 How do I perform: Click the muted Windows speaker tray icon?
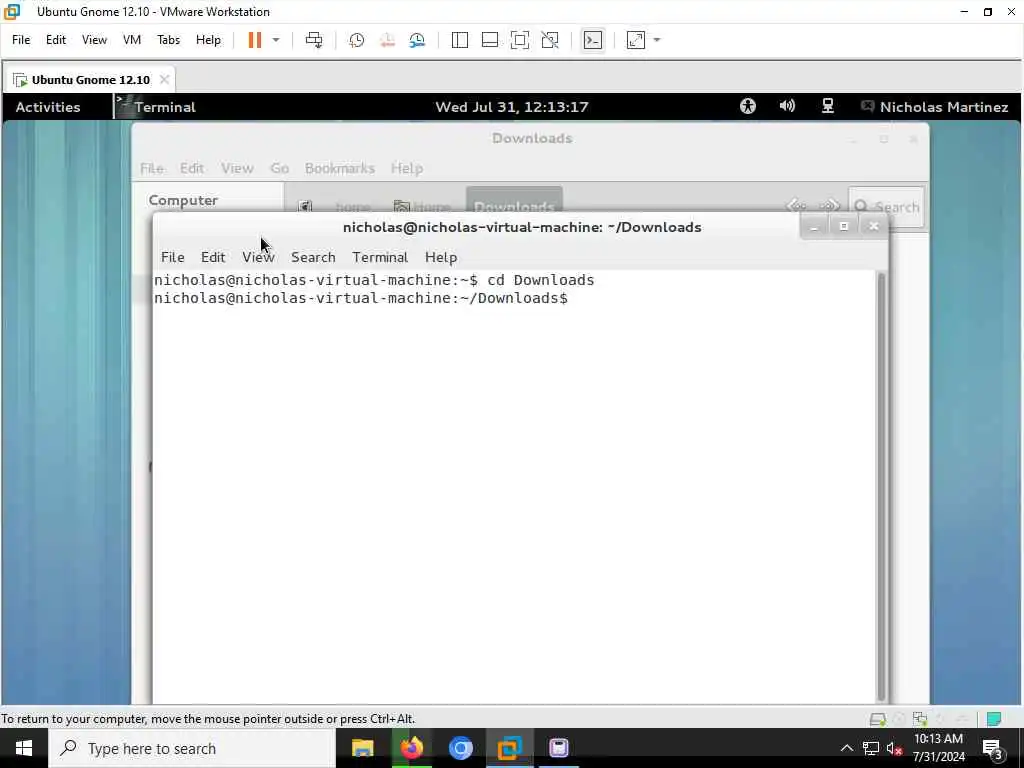(x=895, y=748)
